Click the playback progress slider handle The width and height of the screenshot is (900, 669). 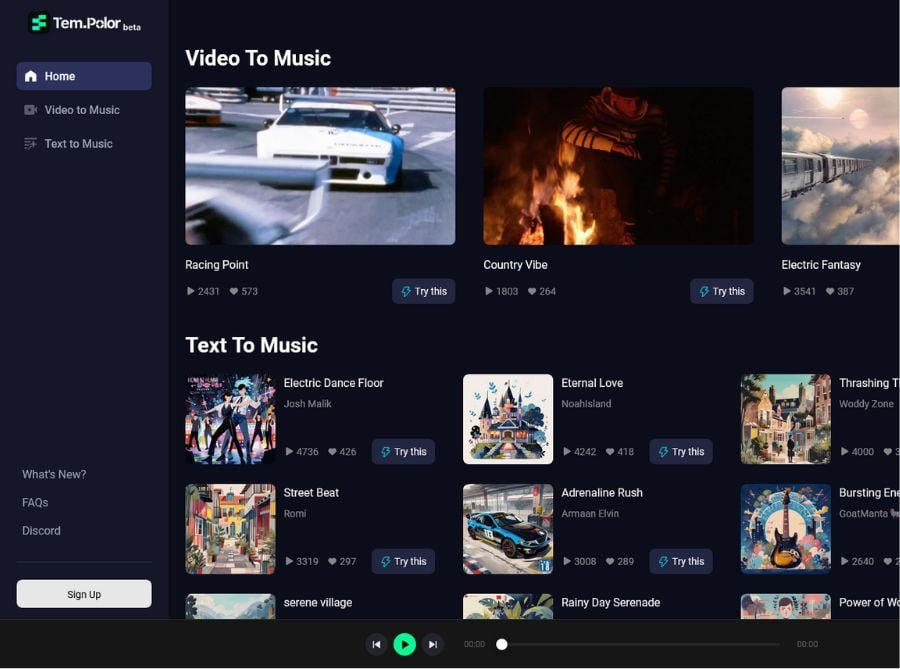click(x=502, y=645)
